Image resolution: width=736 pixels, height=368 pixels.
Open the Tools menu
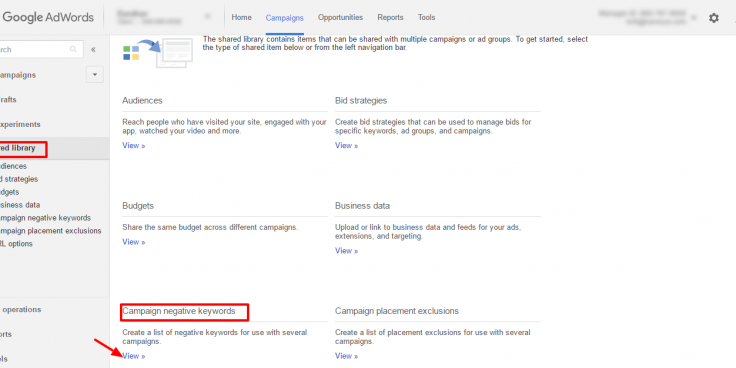(426, 17)
